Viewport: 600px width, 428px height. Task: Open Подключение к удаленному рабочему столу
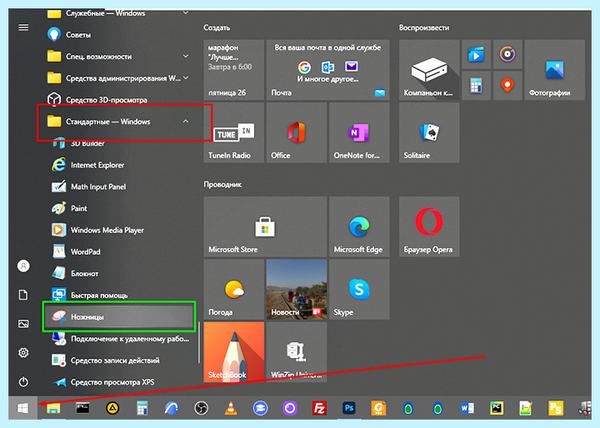pyautogui.click(x=119, y=338)
